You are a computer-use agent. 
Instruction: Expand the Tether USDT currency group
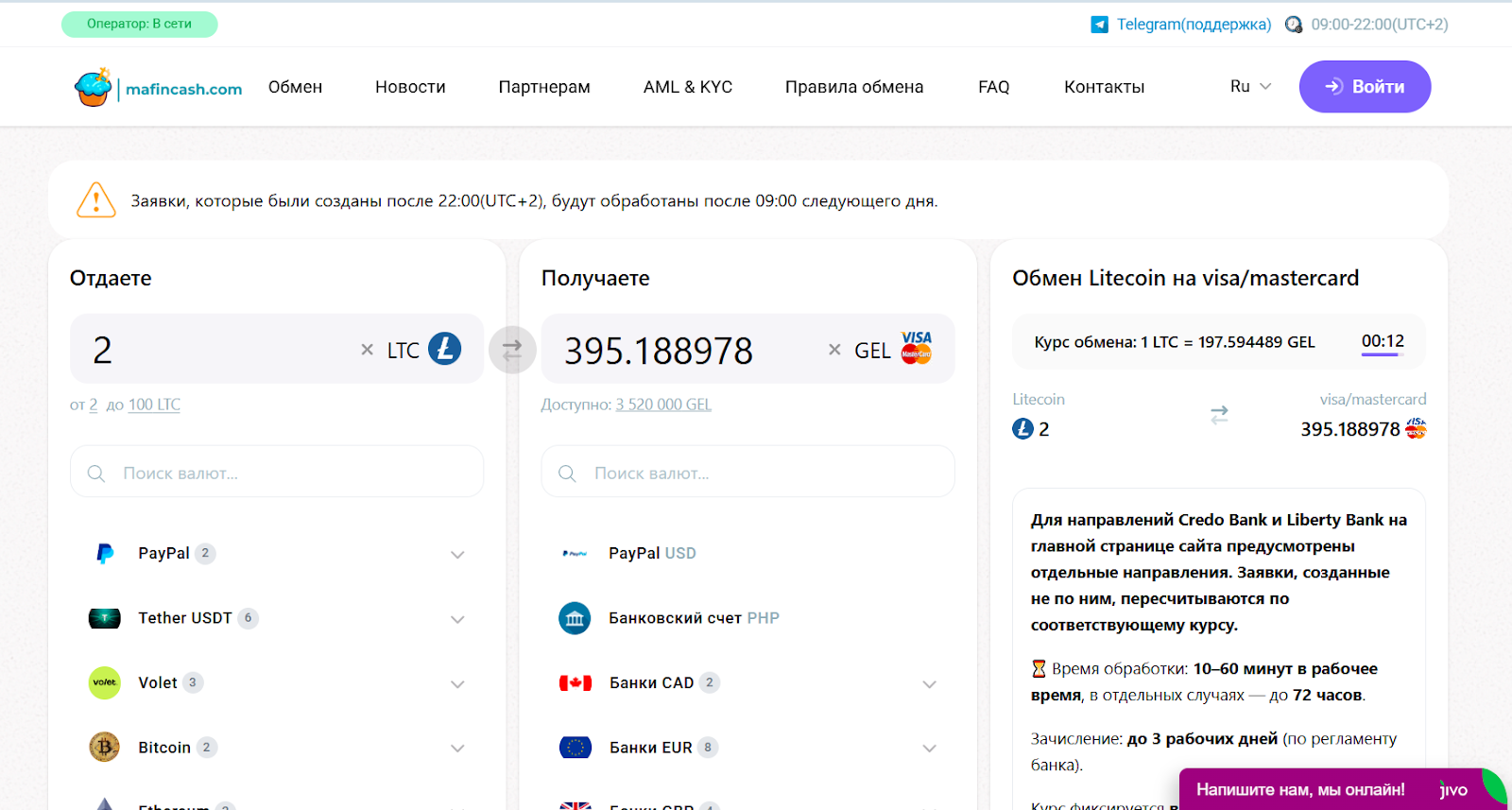point(457,619)
